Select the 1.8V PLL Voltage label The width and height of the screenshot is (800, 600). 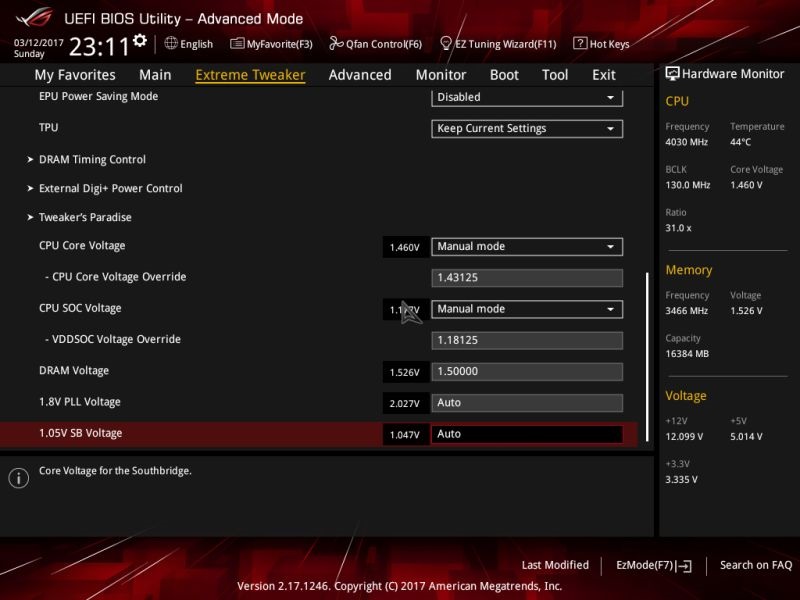pyautogui.click(x=80, y=402)
